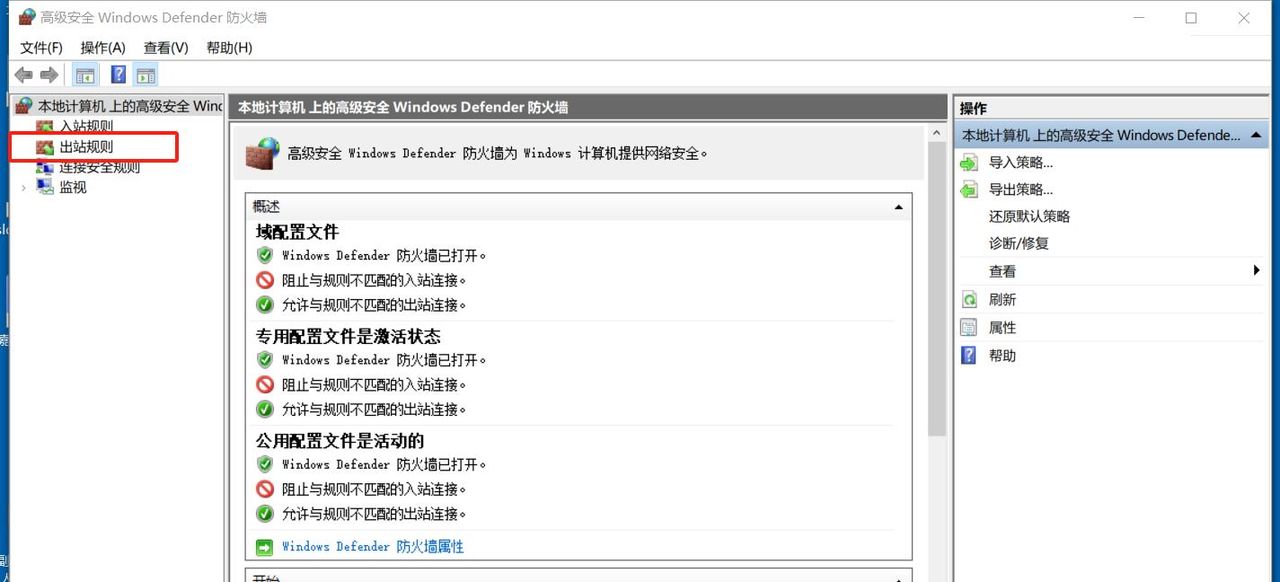Image resolution: width=1280 pixels, height=582 pixels.
Task: Open Windows Defender 防火墙属性 link
Action: click(x=373, y=547)
